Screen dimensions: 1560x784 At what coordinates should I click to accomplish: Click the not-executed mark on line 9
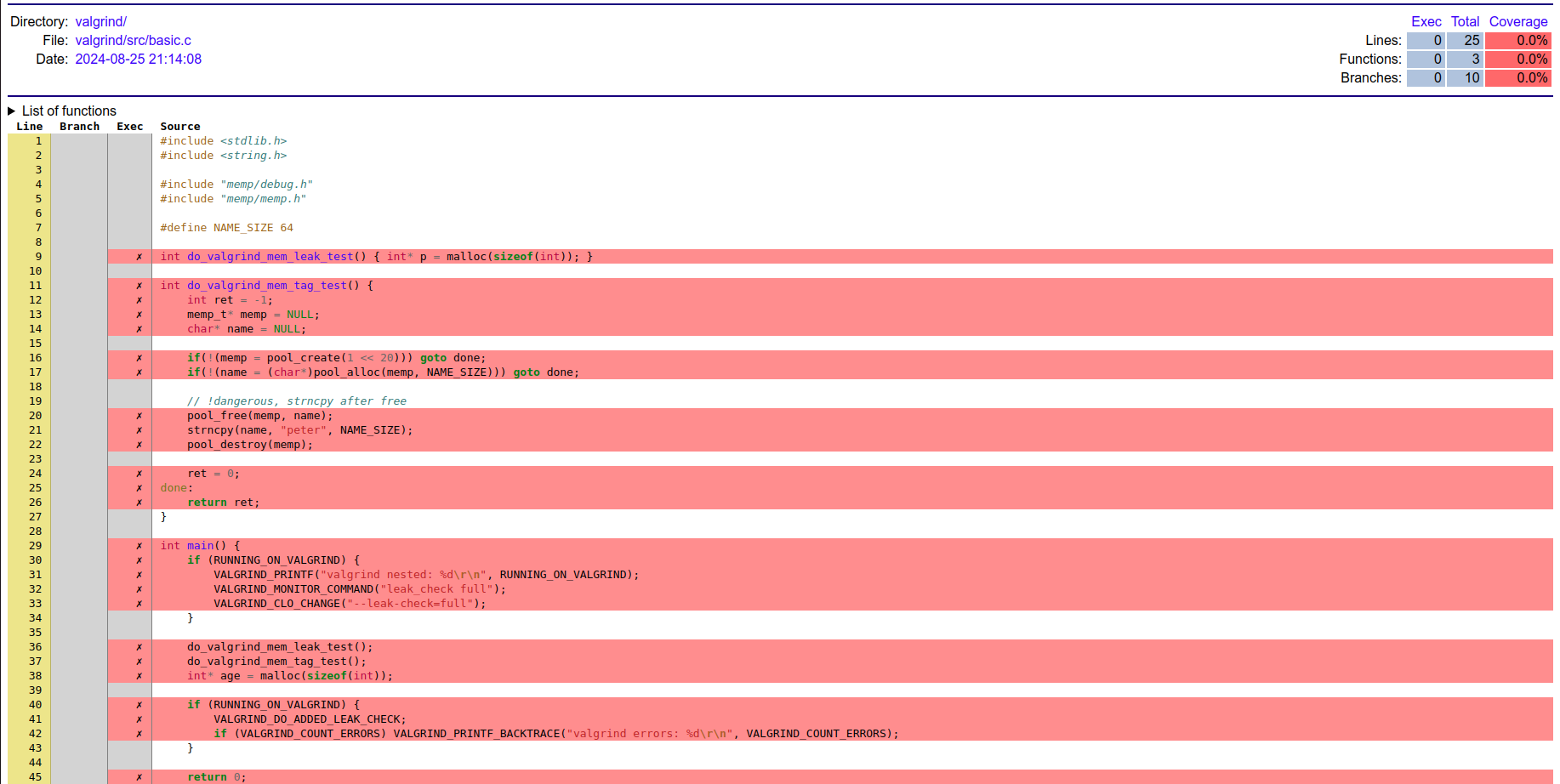(x=139, y=257)
